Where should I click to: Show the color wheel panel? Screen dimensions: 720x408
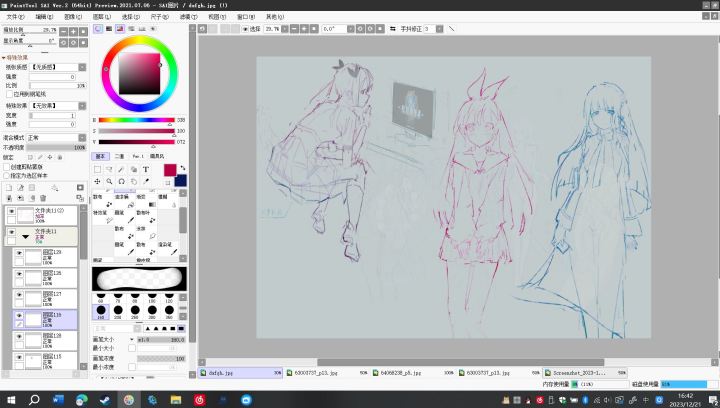tap(98, 28)
